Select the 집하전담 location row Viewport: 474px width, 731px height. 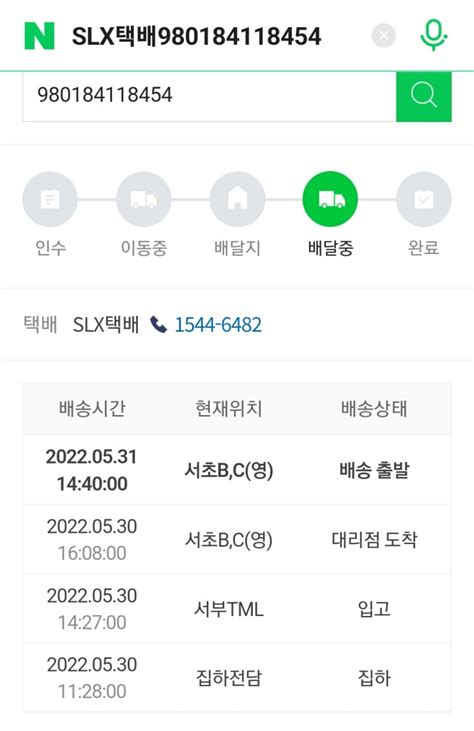coord(237,677)
